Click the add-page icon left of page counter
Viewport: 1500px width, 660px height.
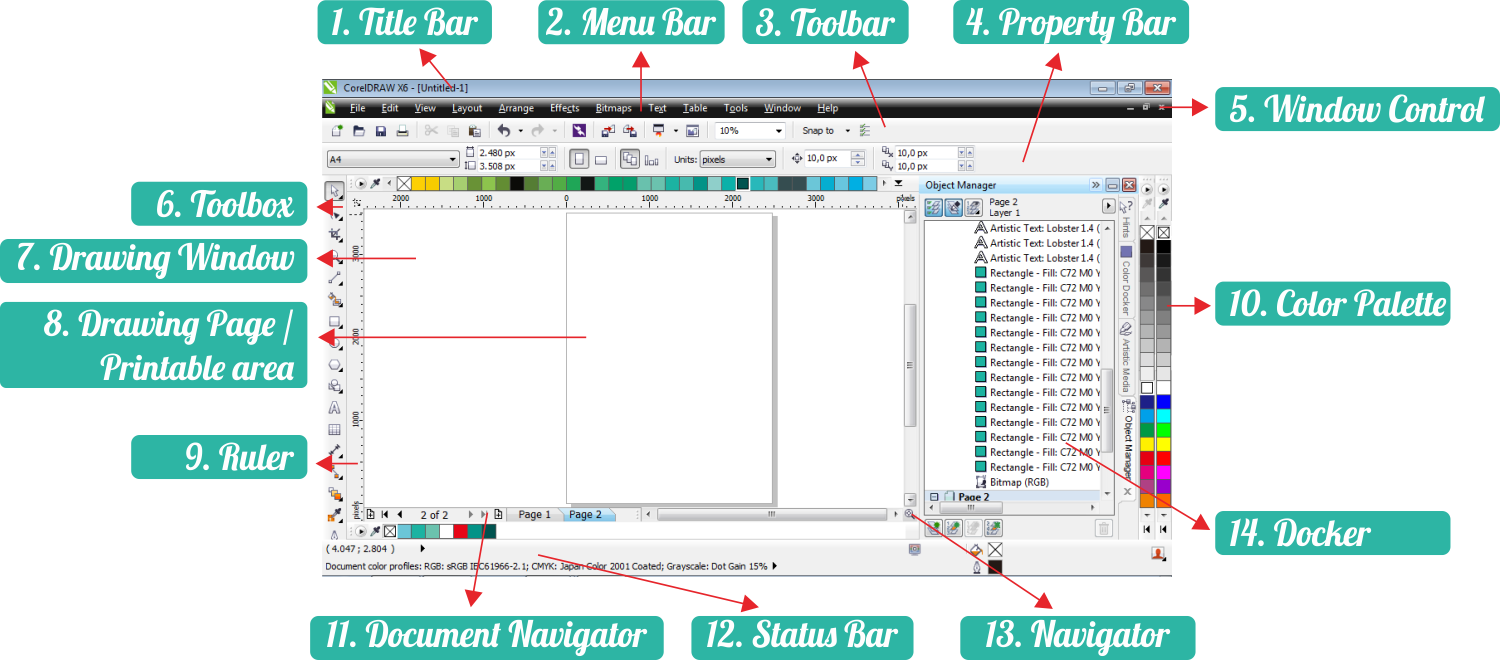coord(370,514)
